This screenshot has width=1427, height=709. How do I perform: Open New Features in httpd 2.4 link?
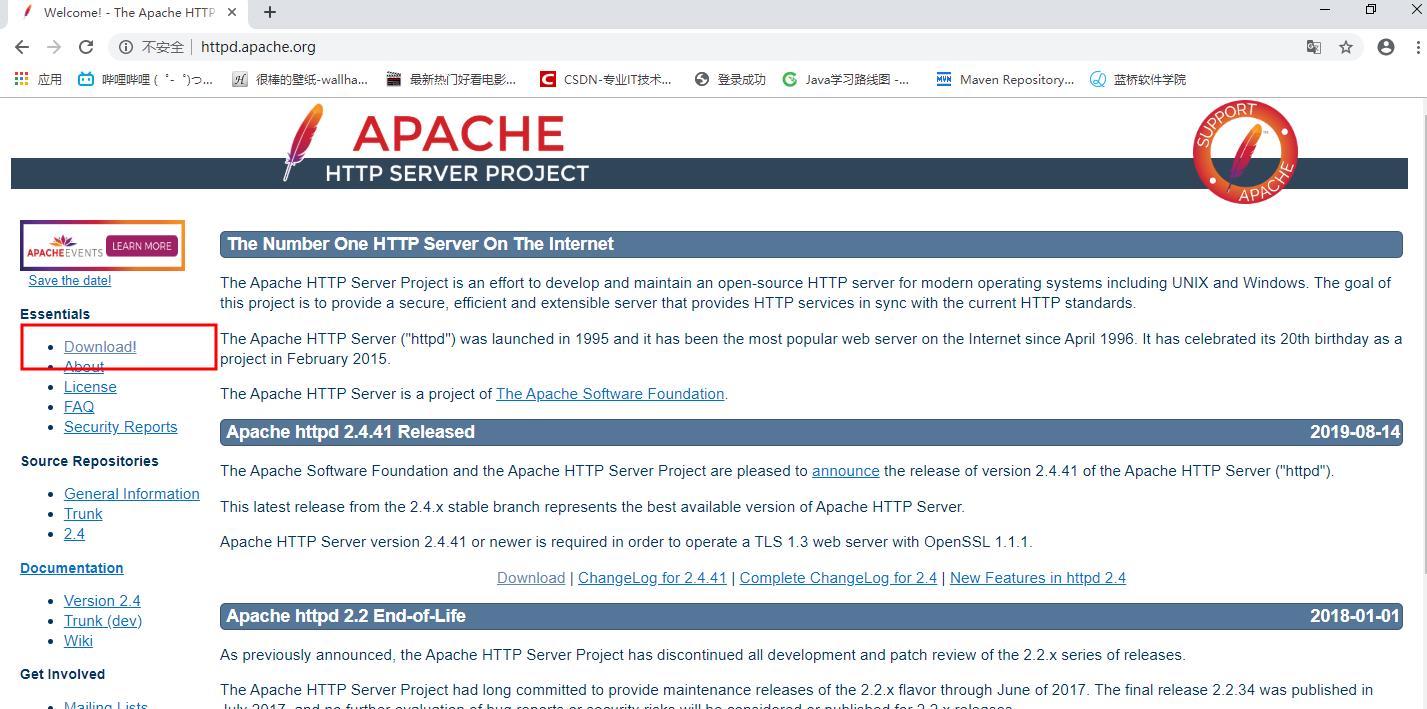pyautogui.click(x=1038, y=578)
